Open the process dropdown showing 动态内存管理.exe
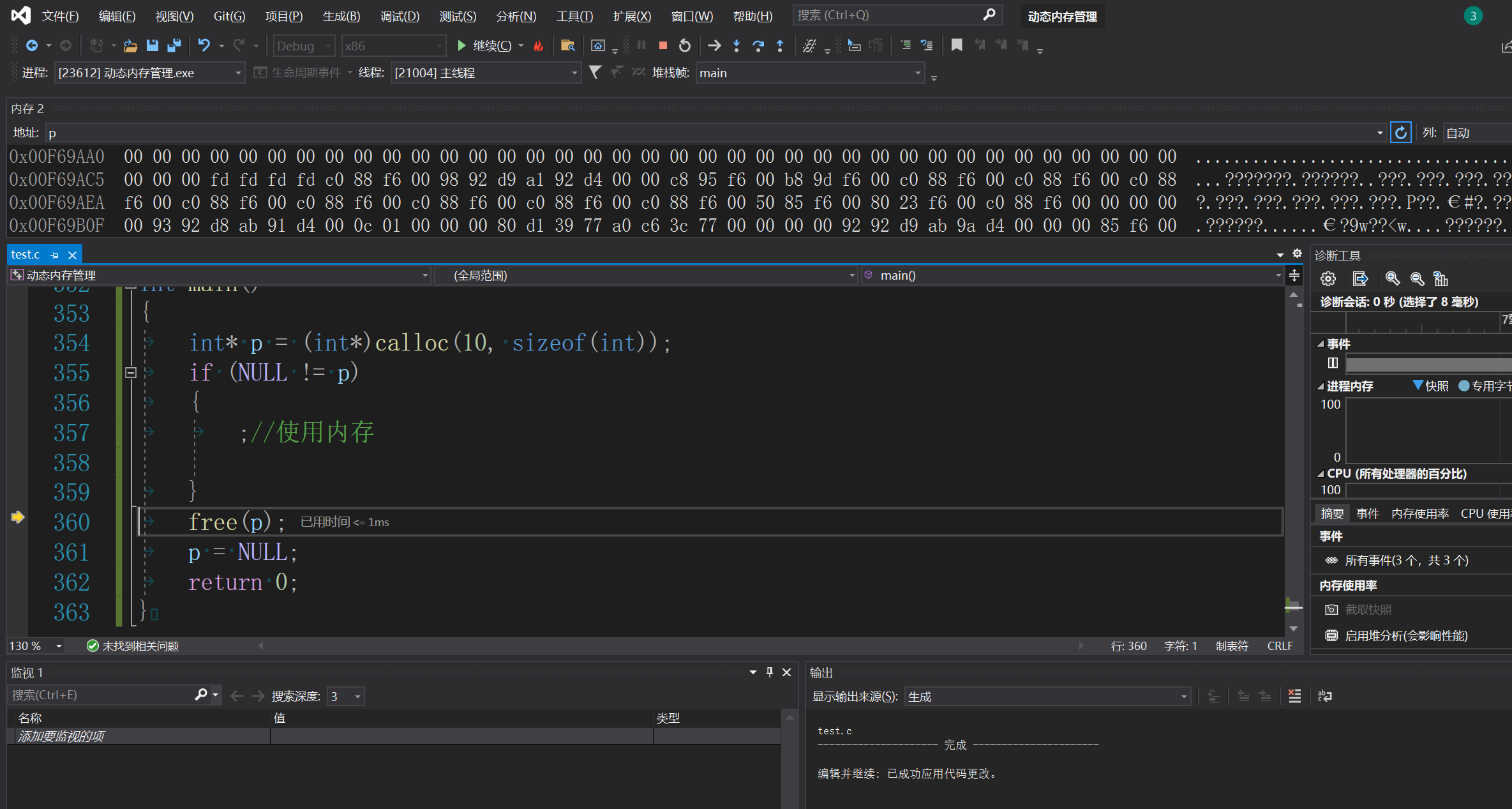1512x809 pixels. [149, 73]
